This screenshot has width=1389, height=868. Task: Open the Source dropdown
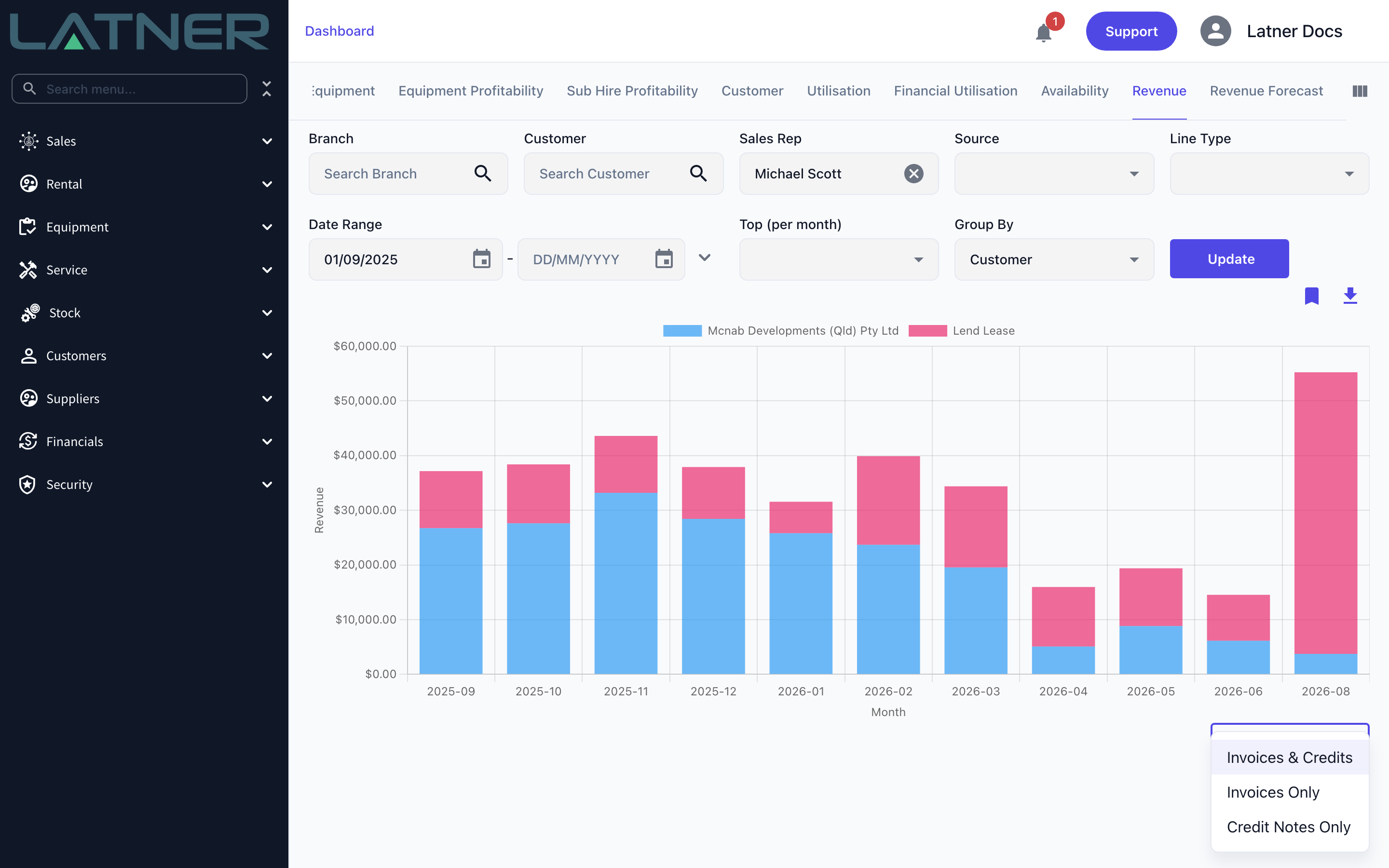[1054, 174]
